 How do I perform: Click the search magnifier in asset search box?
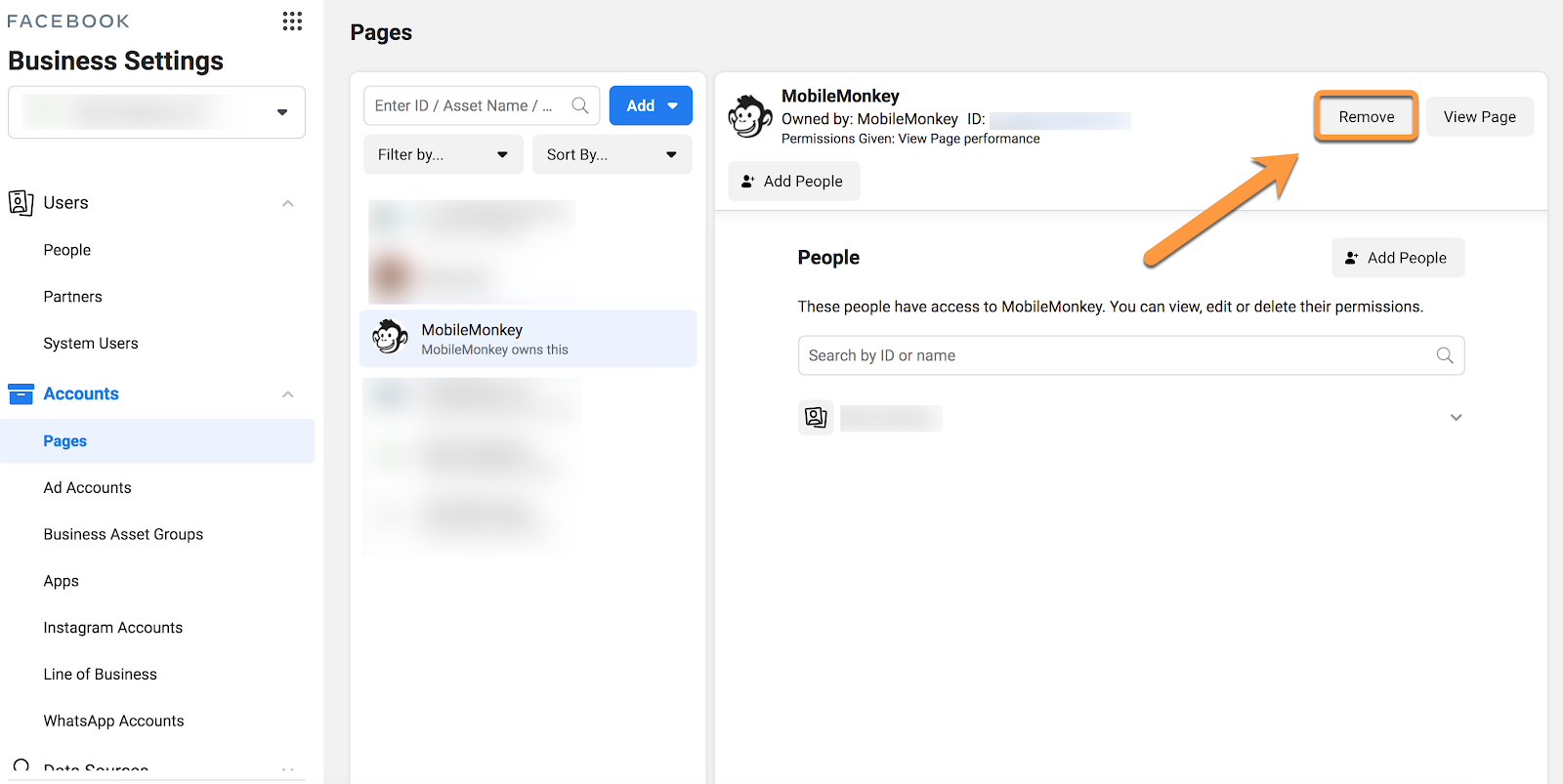580,105
